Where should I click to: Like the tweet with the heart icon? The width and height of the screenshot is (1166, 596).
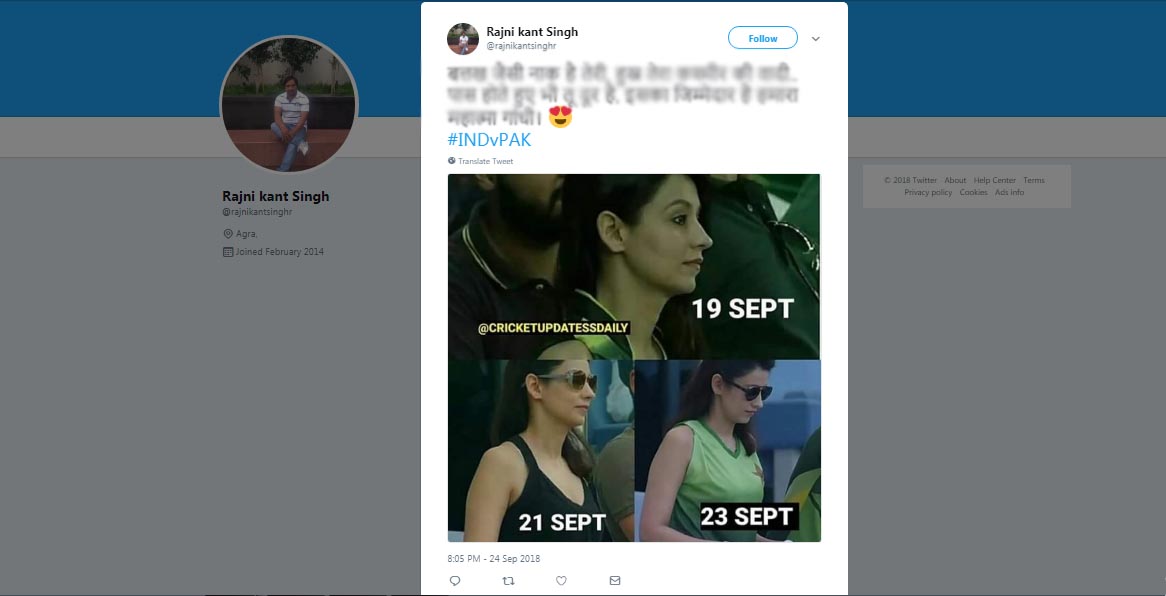(x=561, y=580)
